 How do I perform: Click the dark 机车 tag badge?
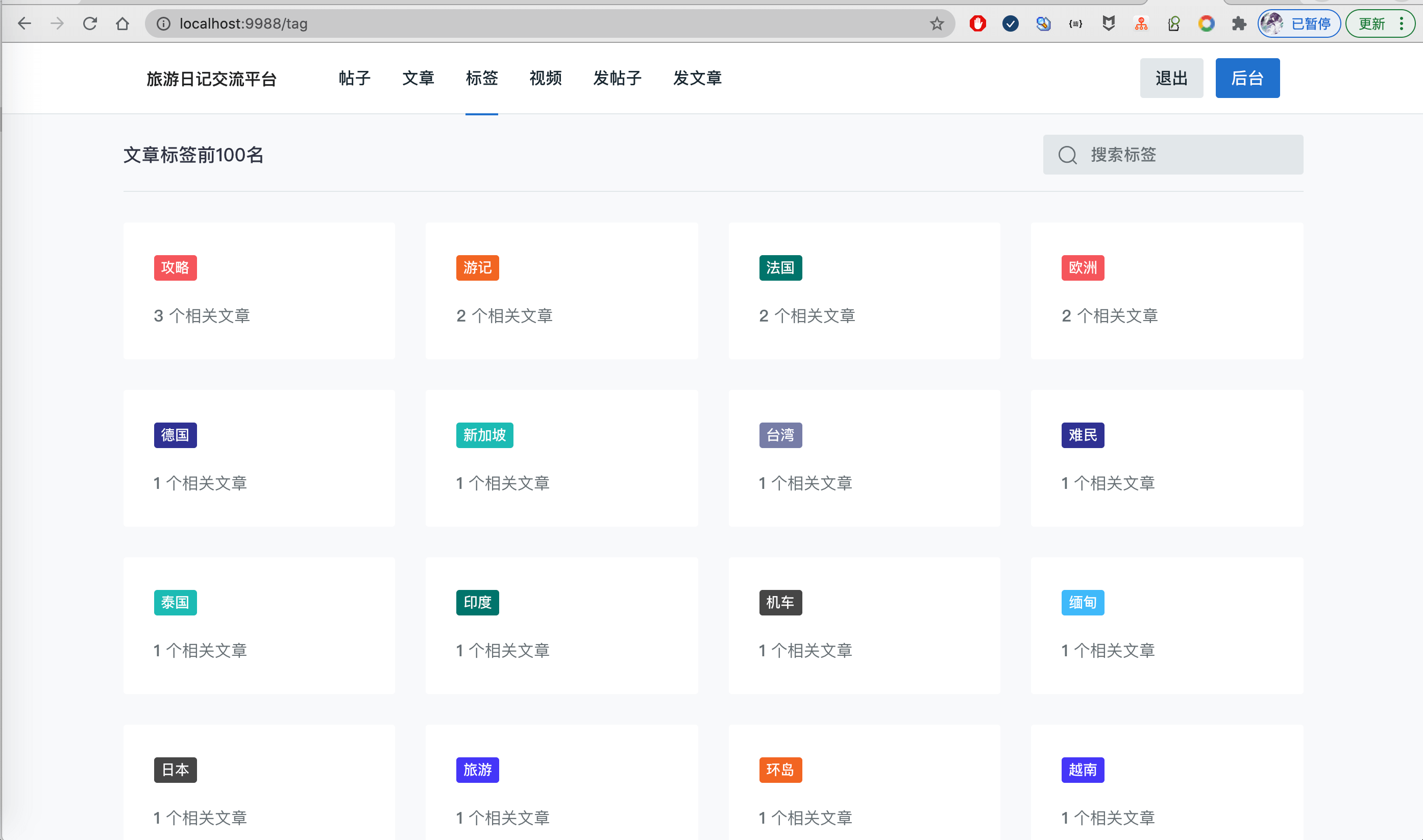point(780,602)
